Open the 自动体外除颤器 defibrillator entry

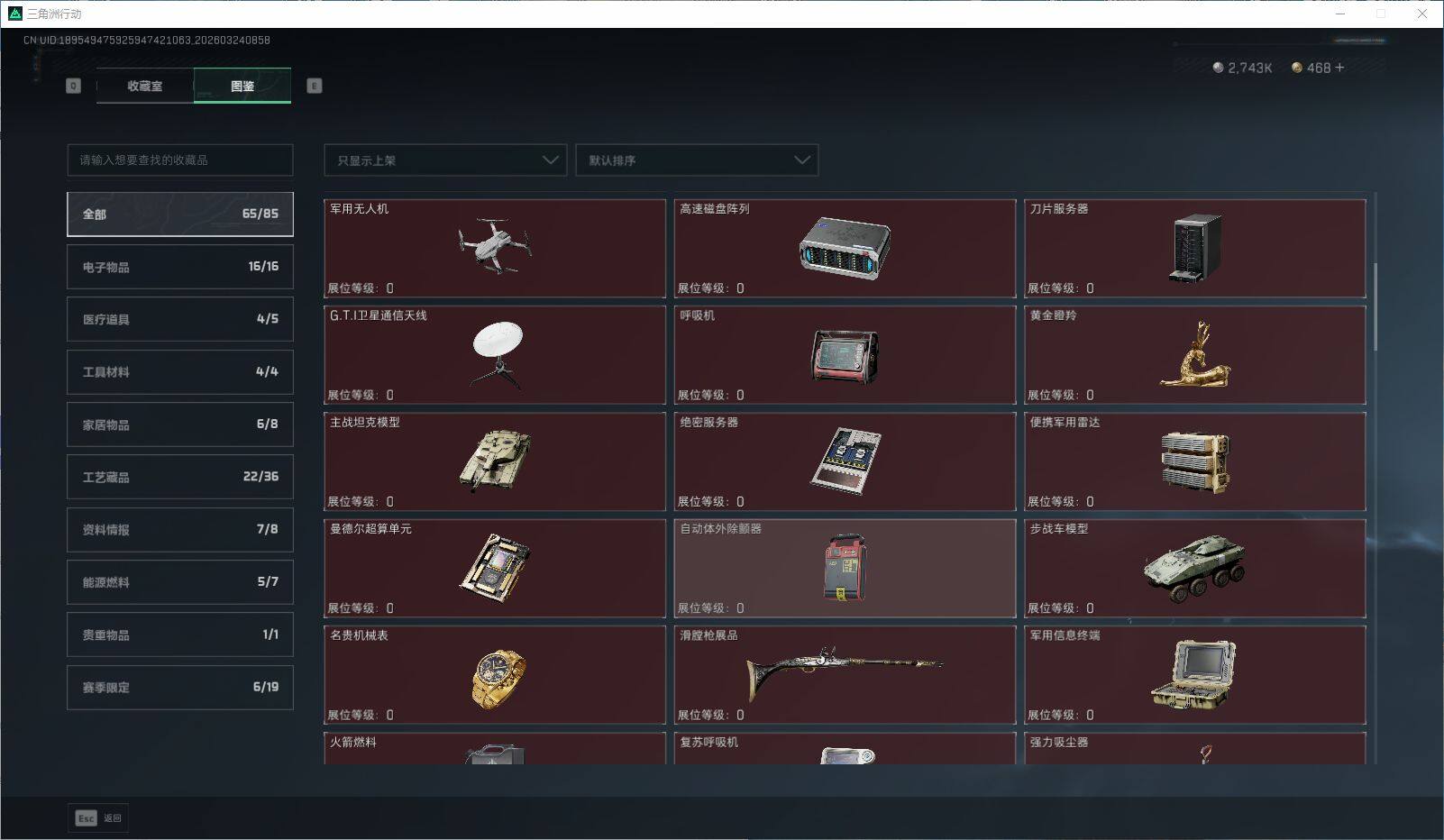(x=844, y=568)
